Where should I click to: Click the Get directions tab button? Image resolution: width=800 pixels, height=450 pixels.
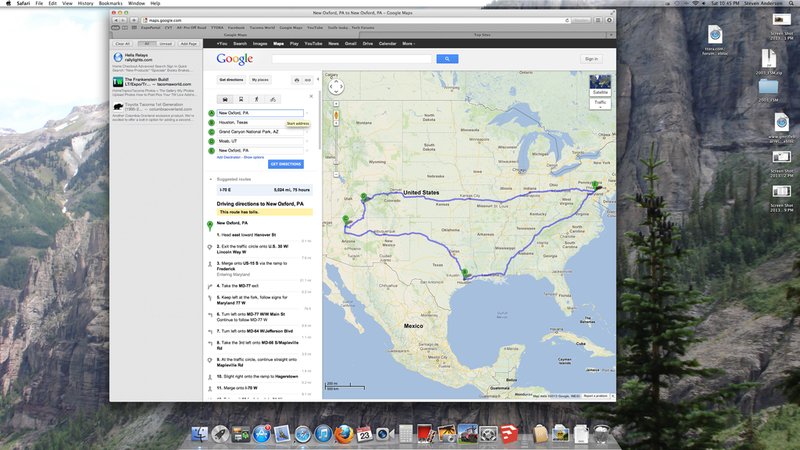231,80
